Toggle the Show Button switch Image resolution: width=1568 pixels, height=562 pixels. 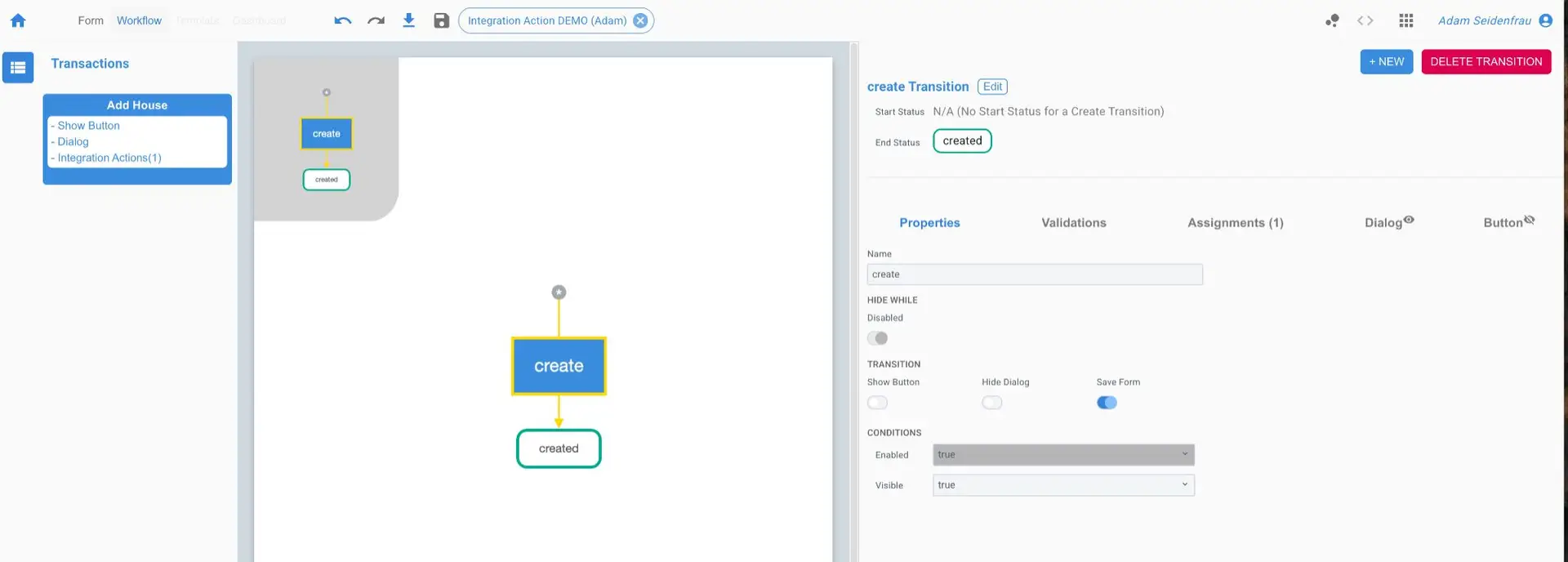click(877, 403)
